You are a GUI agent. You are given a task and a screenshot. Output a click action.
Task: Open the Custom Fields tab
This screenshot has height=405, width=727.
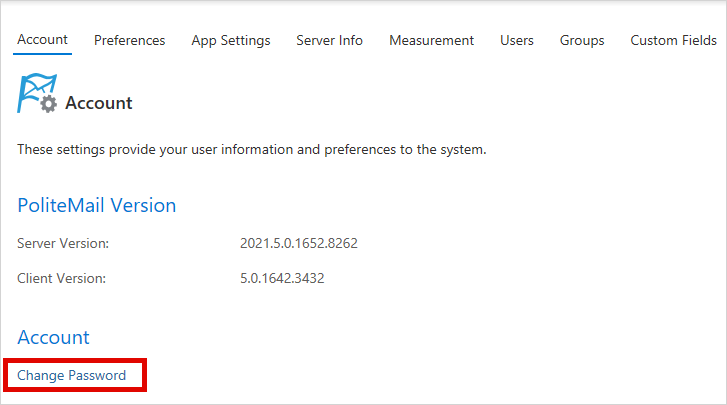coord(673,40)
